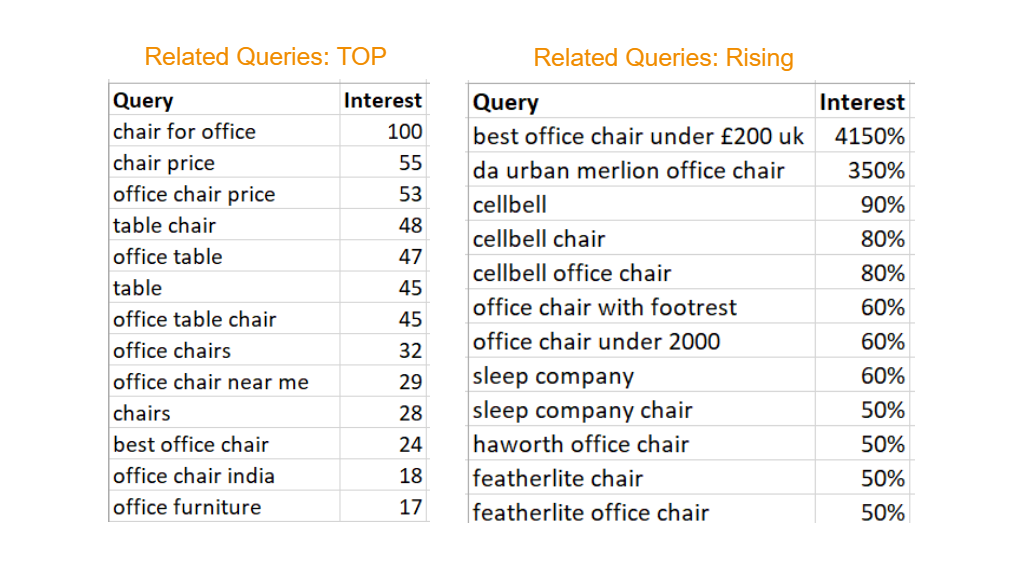Select the 'office chair price' cell
This screenshot has width=1029, height=565.
pos(194,195)
